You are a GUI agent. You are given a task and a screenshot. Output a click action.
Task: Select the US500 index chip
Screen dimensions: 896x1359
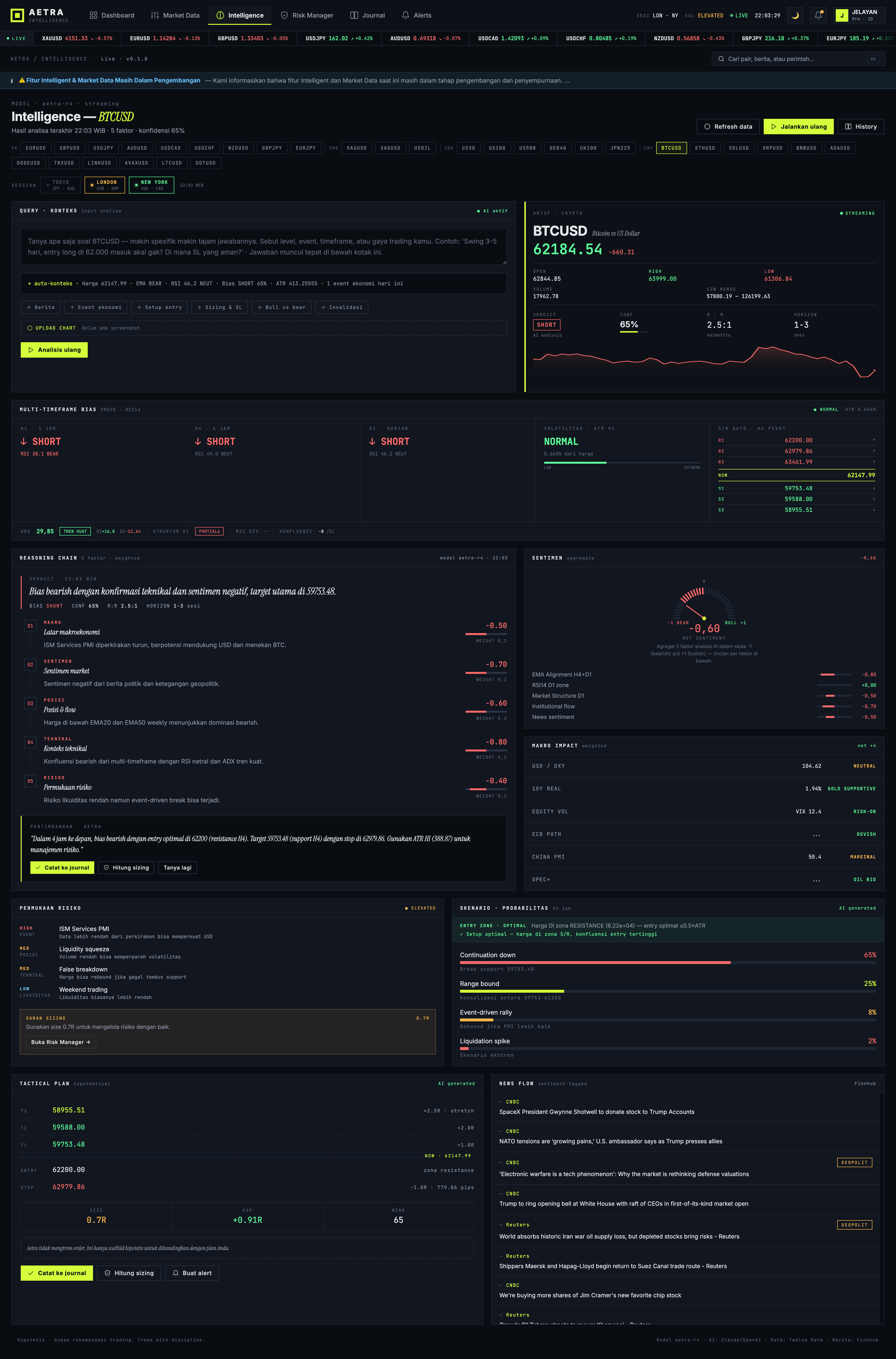pos(528,148)
